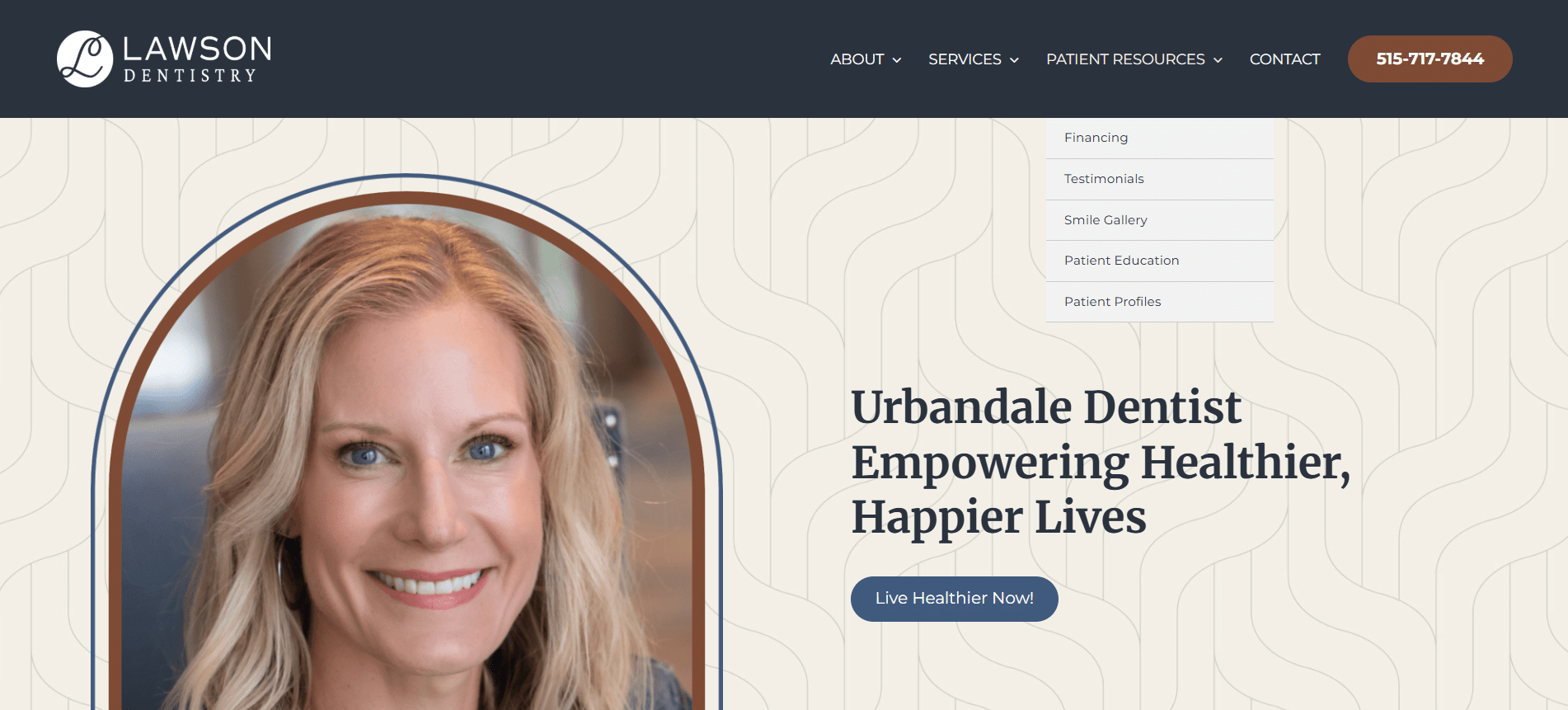1568x710 pixels.
Task: Select the Patient Resources menu label
Action: [1125, 59]
